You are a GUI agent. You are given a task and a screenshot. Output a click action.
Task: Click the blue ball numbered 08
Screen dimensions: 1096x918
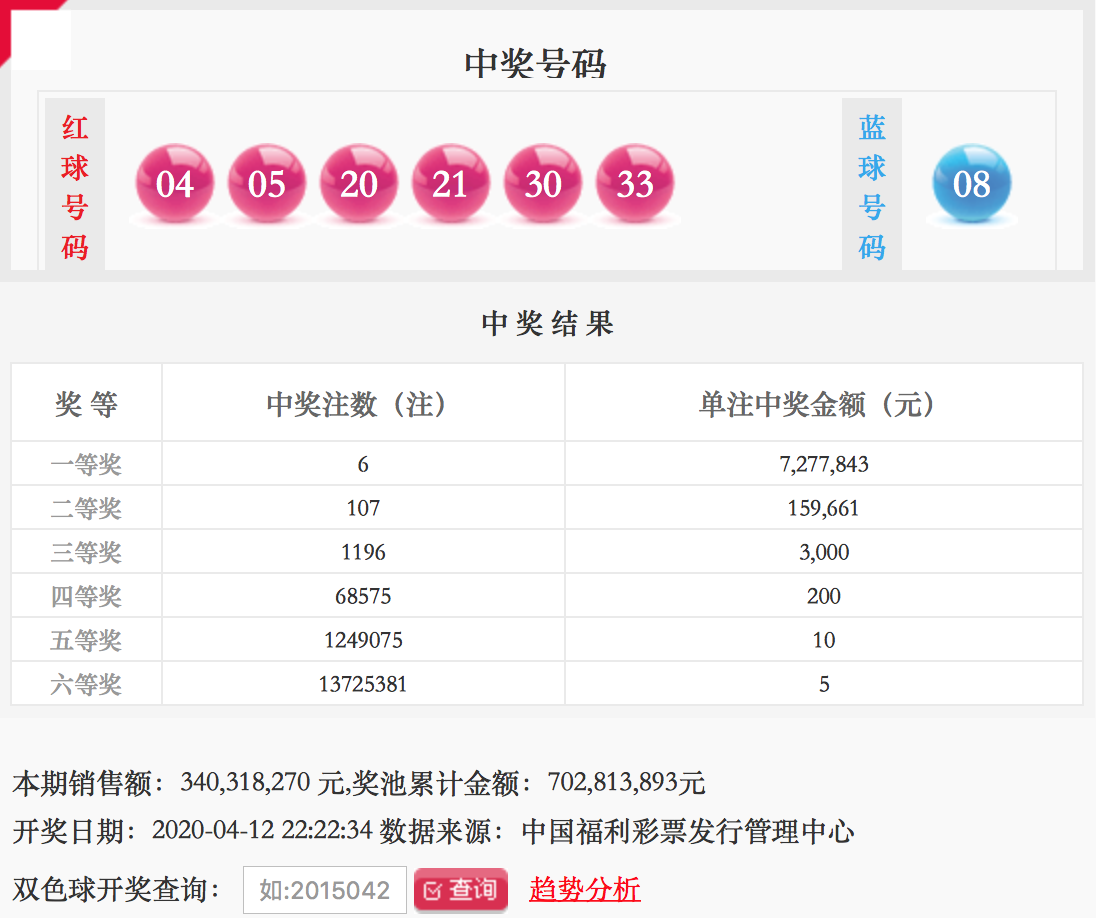click(x=971, y=184)
